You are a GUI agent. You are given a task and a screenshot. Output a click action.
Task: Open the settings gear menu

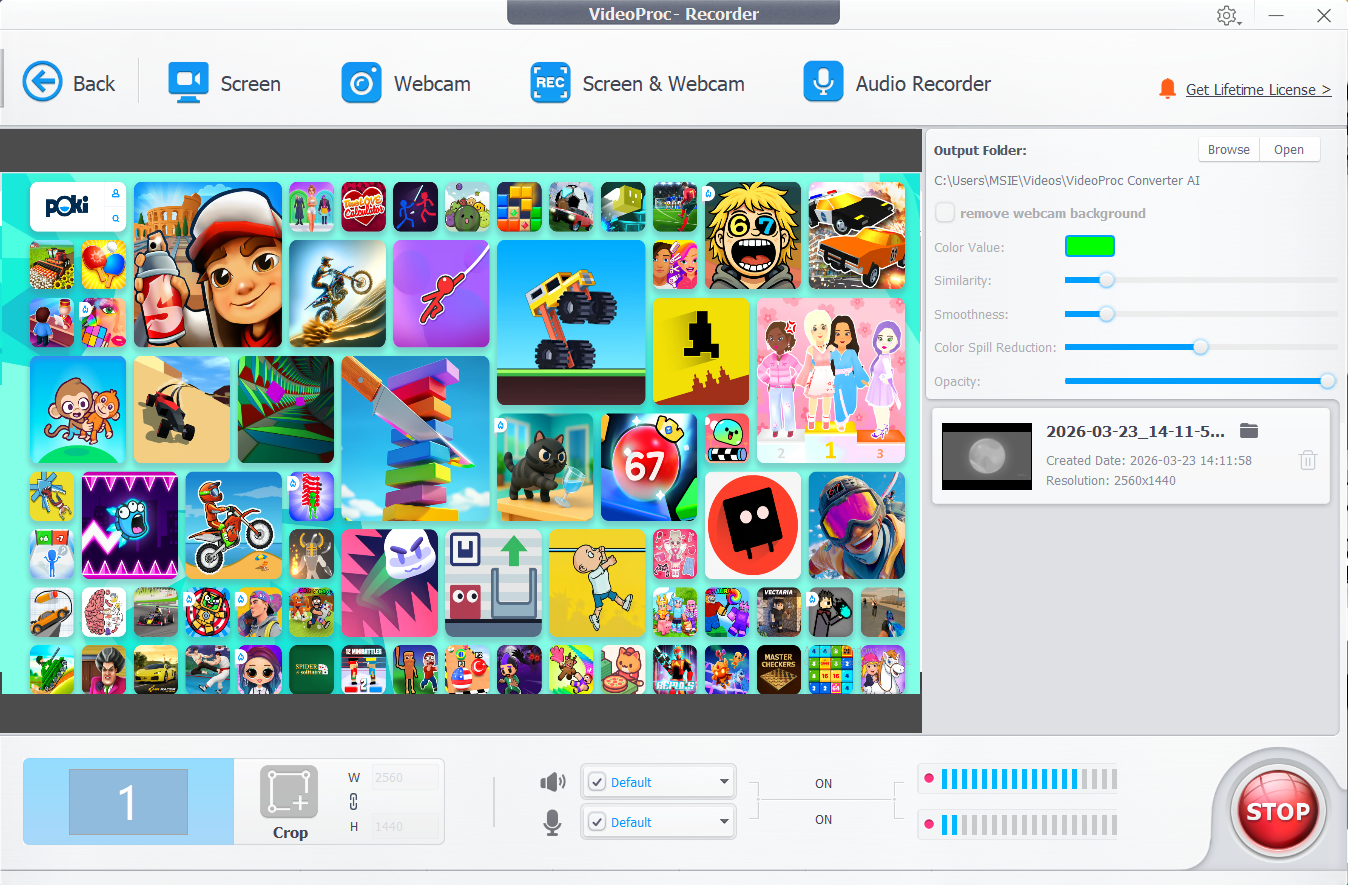(1228, 16)
